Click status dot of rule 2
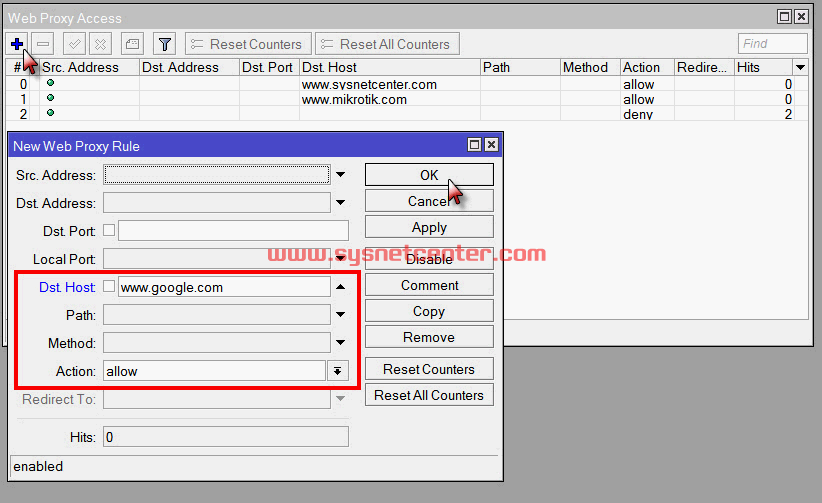Image resolution: width=822 pixels, height=503 pixels. (x=50, y=113)
